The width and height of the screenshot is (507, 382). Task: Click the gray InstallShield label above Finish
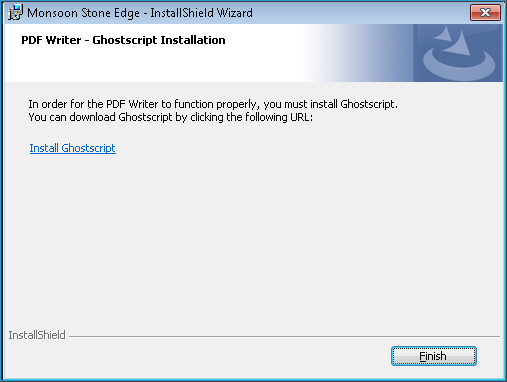click(x=37, y=335)
